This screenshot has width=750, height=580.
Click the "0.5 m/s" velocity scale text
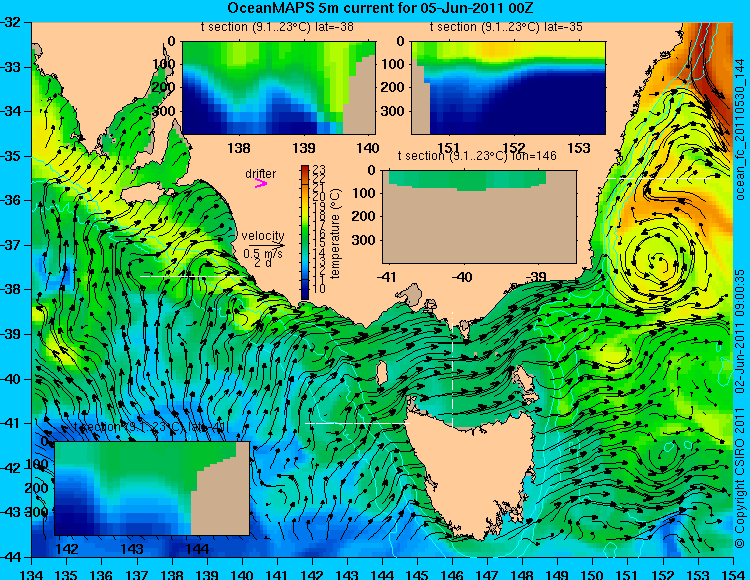coord(263,253)
